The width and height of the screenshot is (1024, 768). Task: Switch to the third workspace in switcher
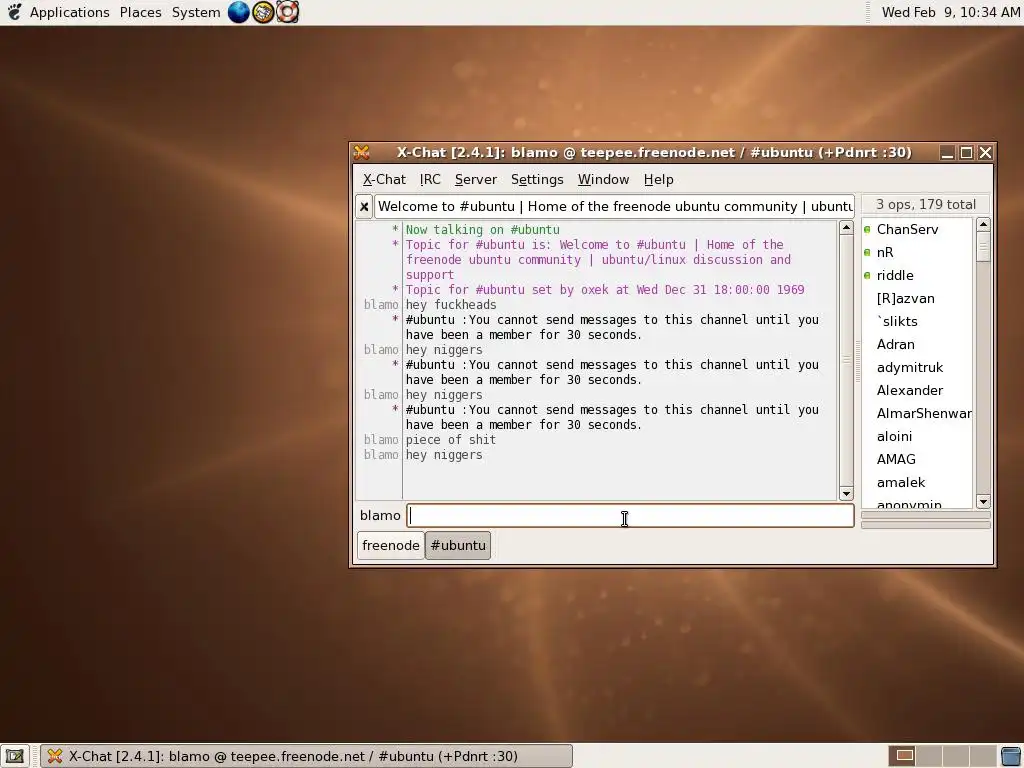956,756
